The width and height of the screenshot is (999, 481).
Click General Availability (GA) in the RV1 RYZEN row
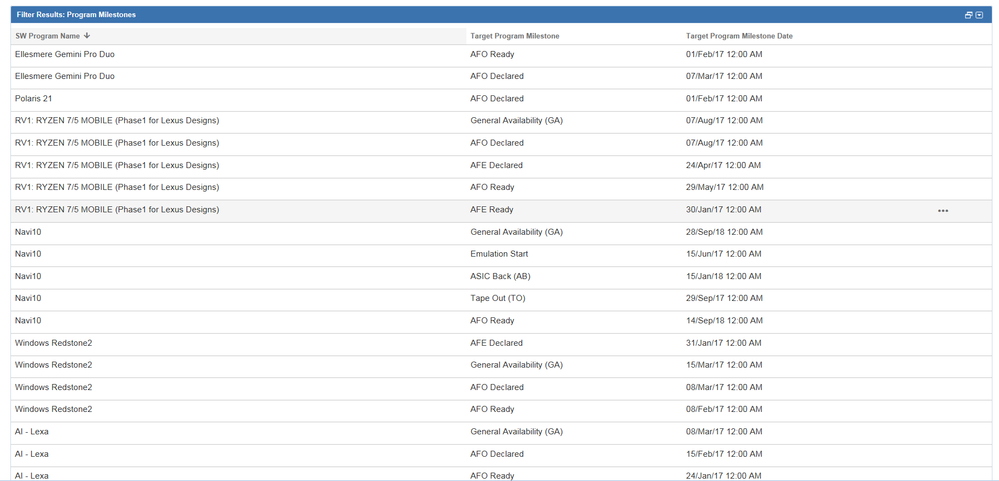point(517,120)
